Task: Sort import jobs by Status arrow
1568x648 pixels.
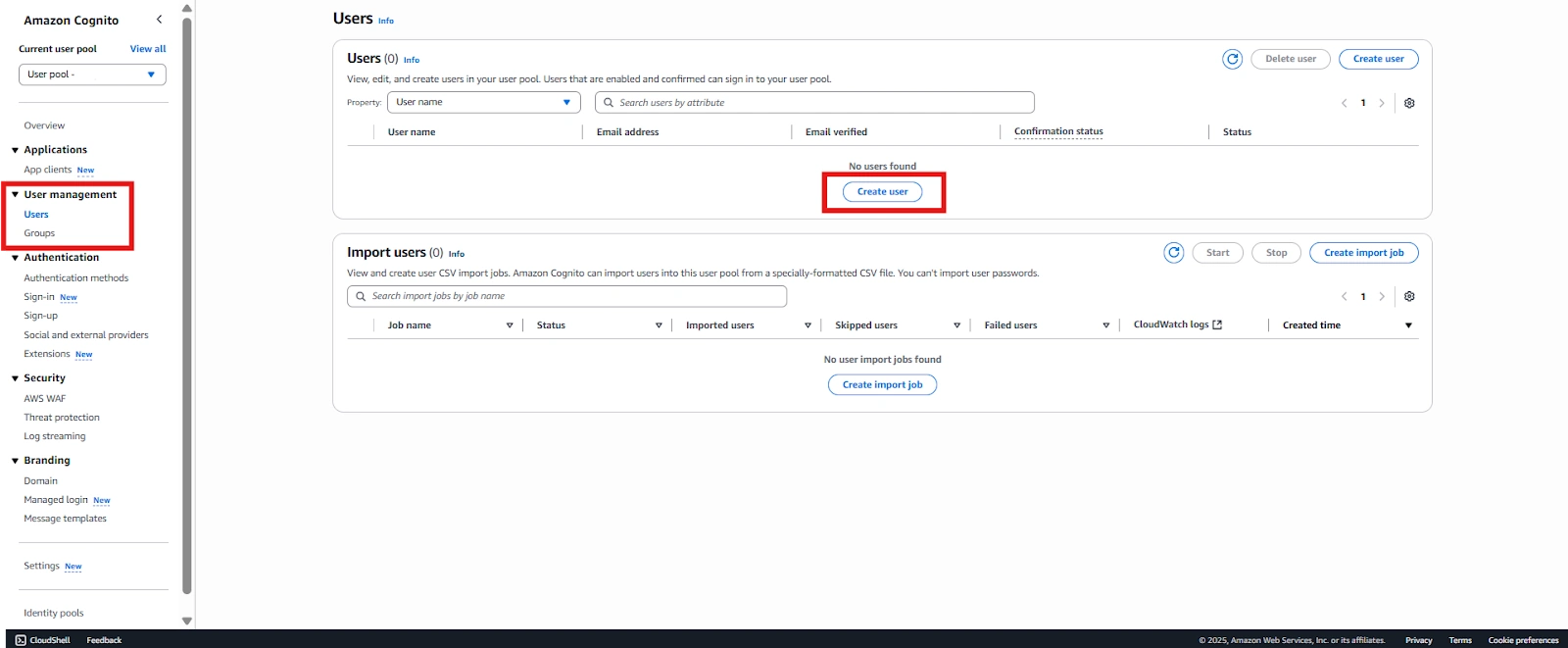Action: click(659, 325)
